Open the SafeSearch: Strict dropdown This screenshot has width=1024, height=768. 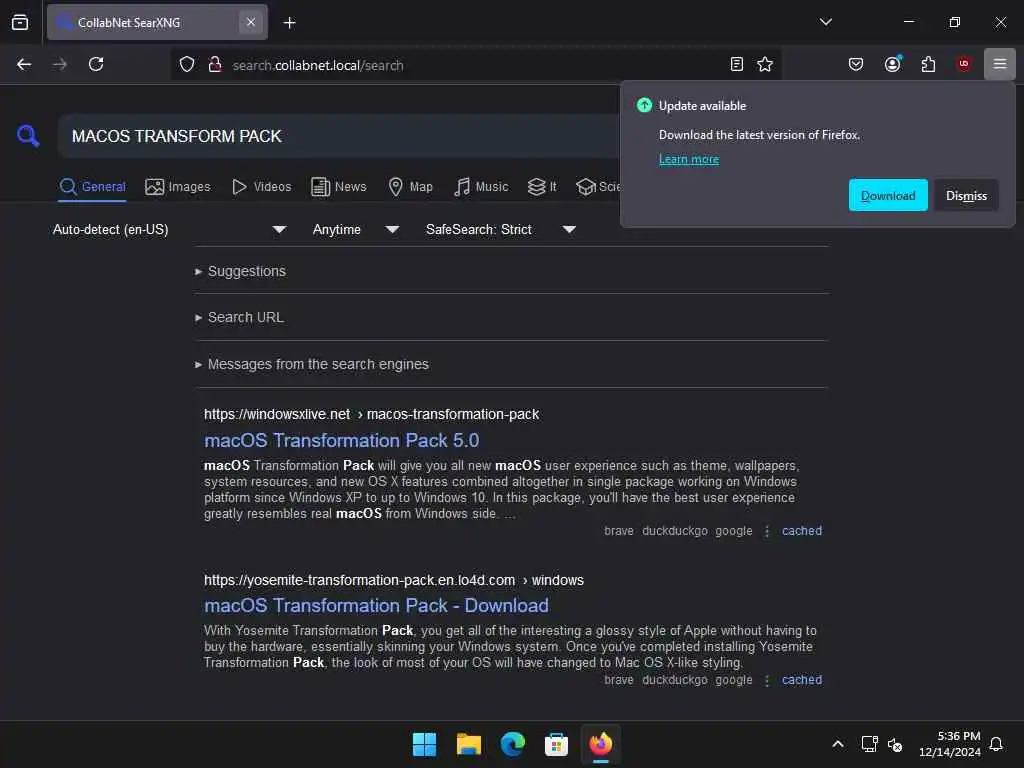click(x=500, y=229)
